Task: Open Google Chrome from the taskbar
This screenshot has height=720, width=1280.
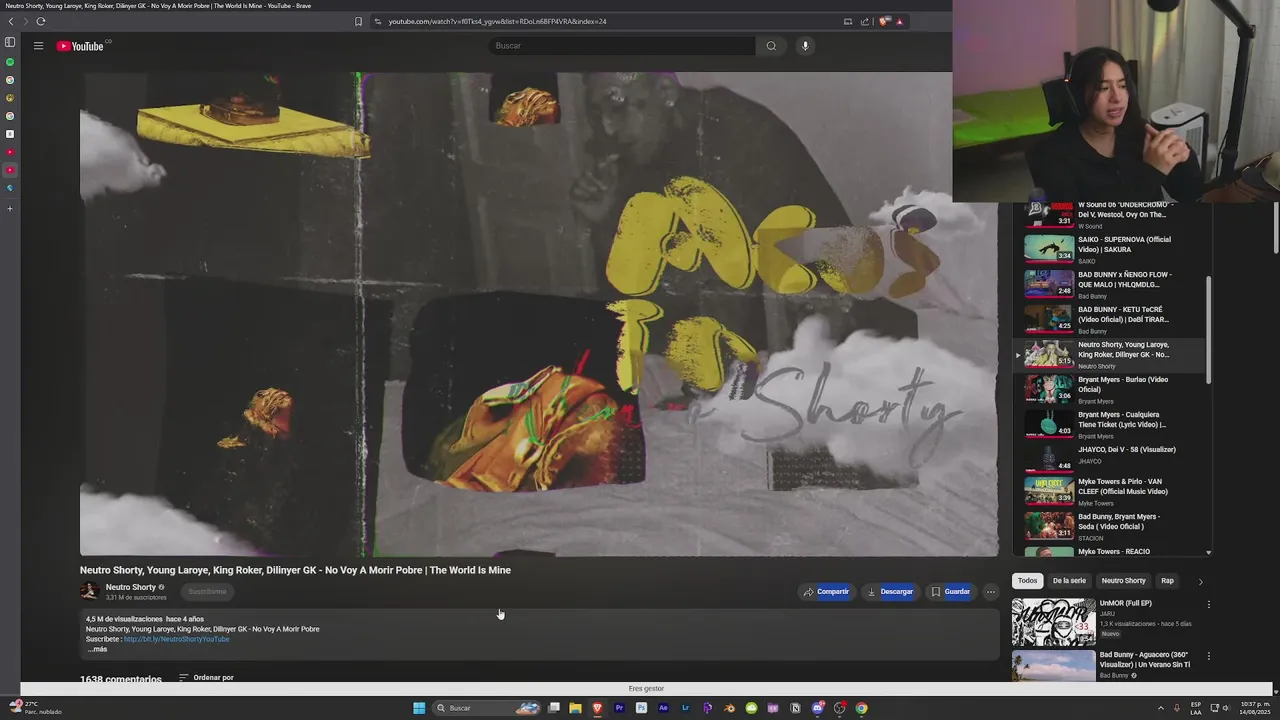Action: coord(861,708)
